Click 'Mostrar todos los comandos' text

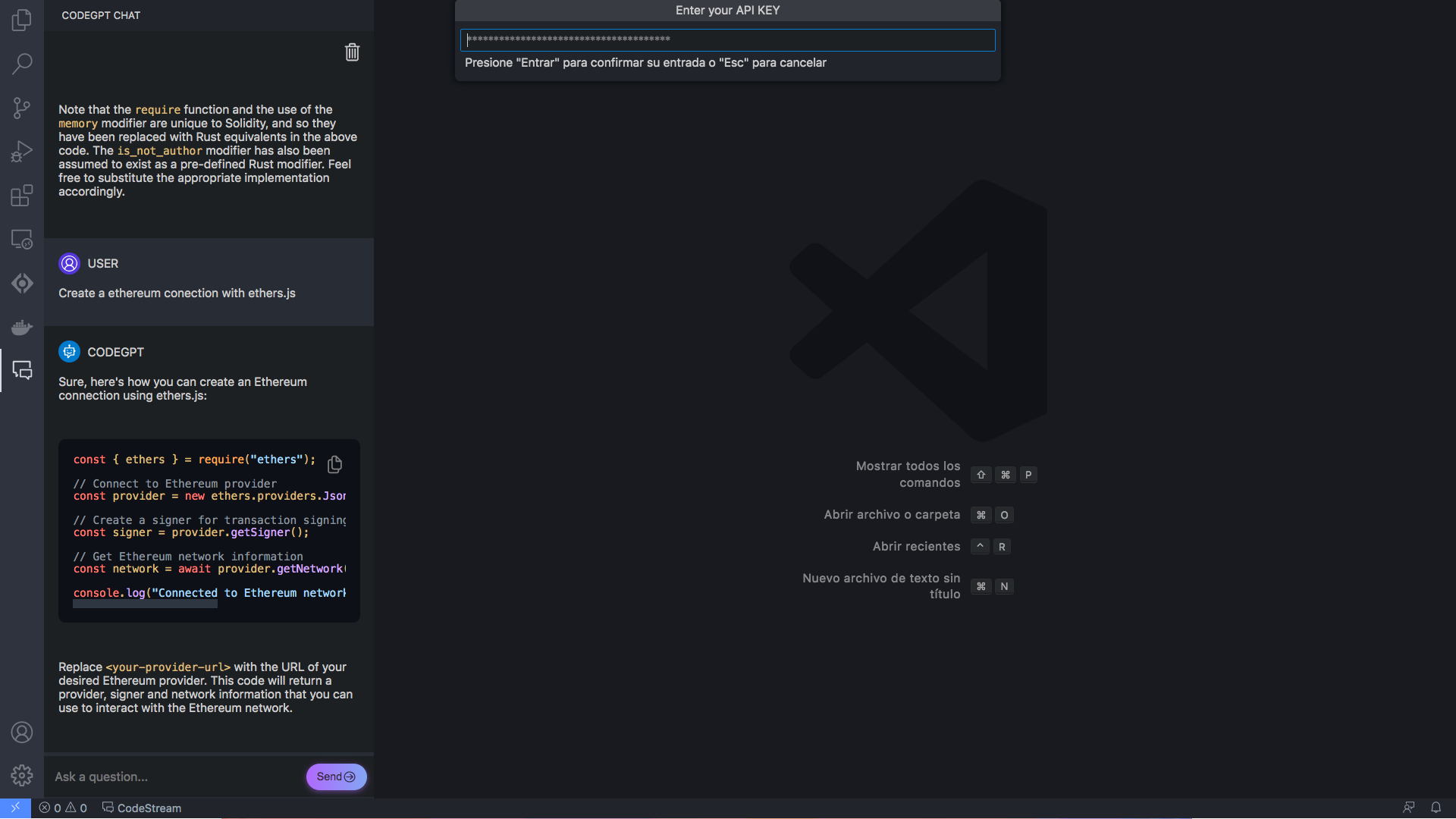[908, 475]
